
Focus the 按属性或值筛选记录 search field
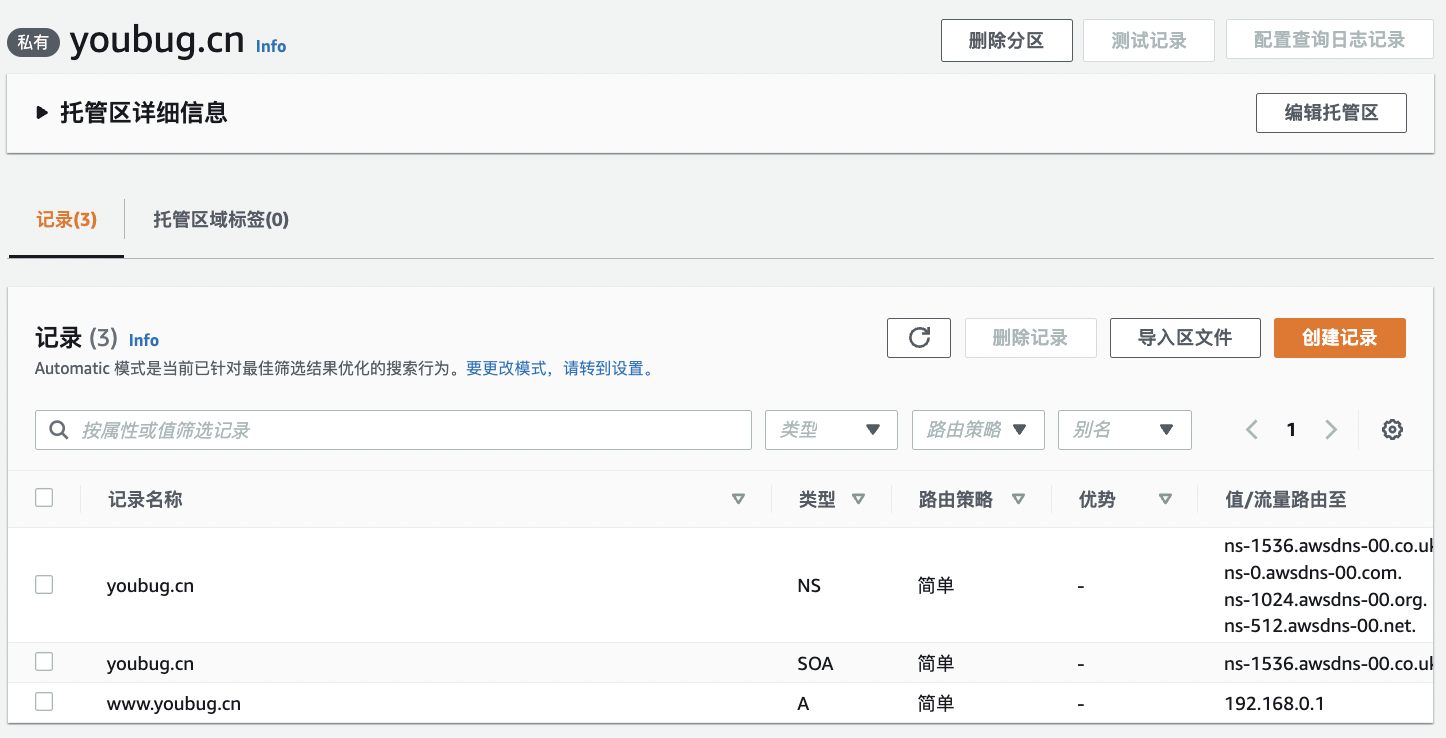click(393, 430)
